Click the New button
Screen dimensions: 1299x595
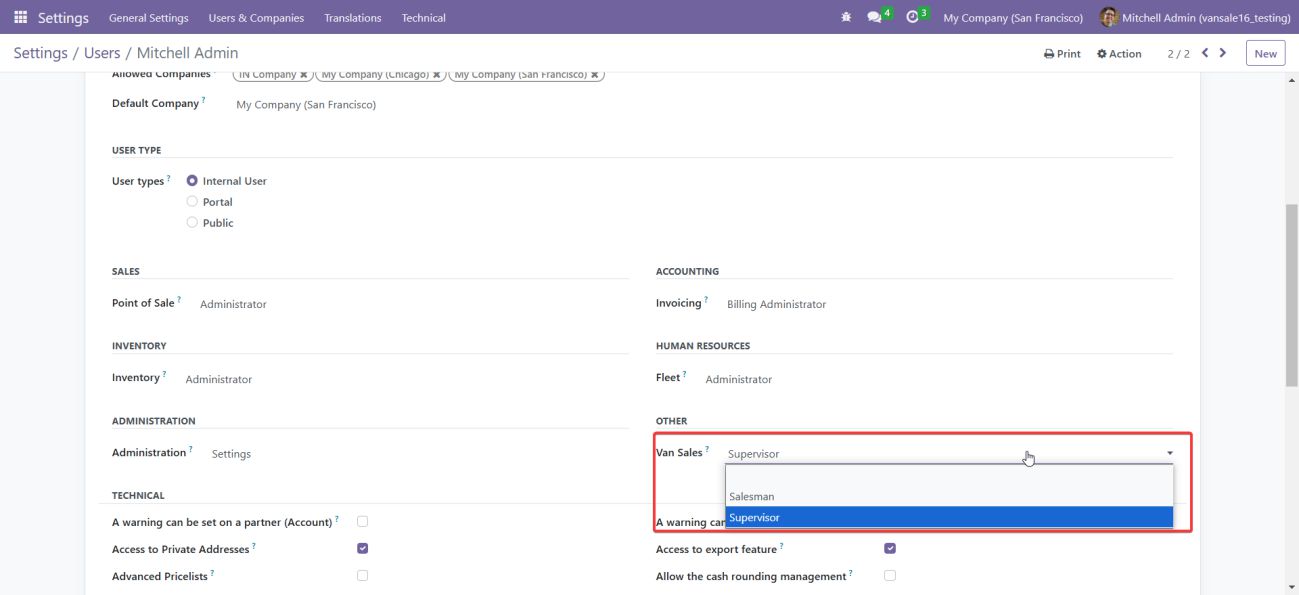pyautogui.click(x=1265, y=54)
